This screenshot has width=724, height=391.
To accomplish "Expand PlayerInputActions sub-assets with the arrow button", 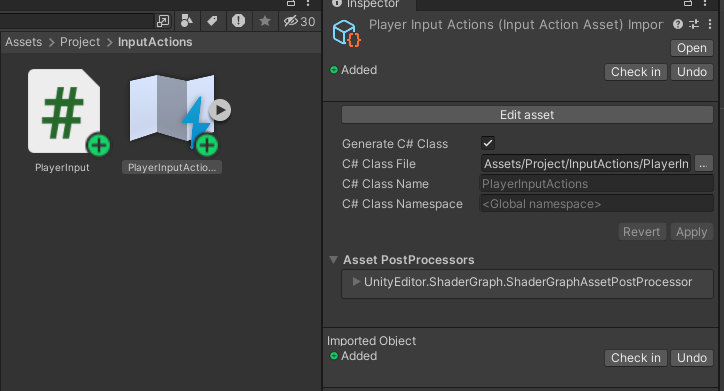I will (x=220, y=110).
